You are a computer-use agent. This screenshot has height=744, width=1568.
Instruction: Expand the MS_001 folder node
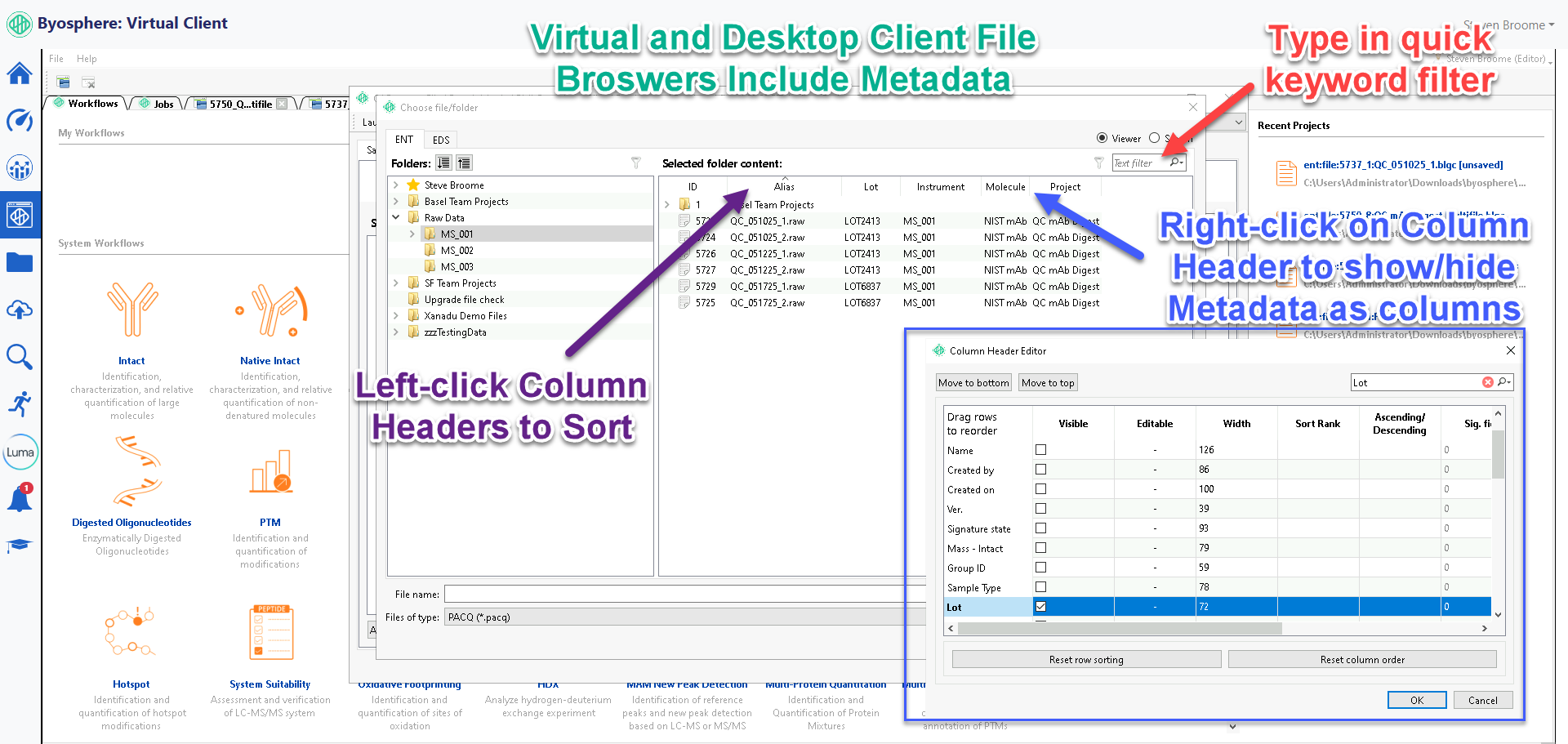(x=412, y=234)
